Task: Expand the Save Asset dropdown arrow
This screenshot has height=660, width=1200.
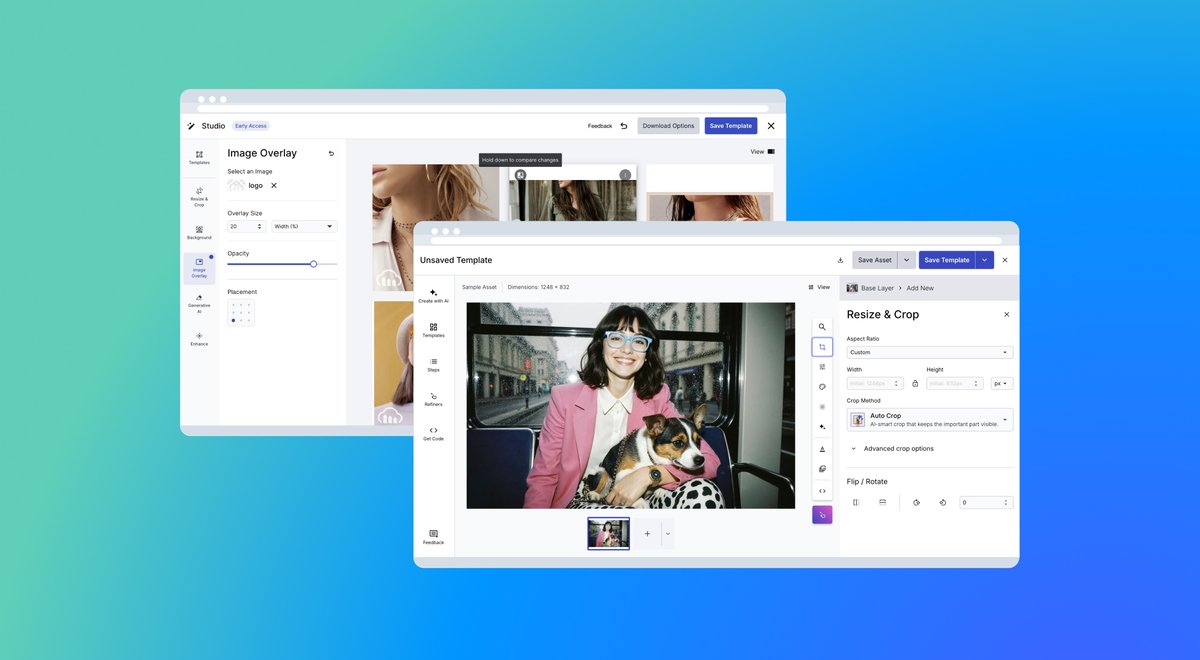Action: click(x=907, y=260)
